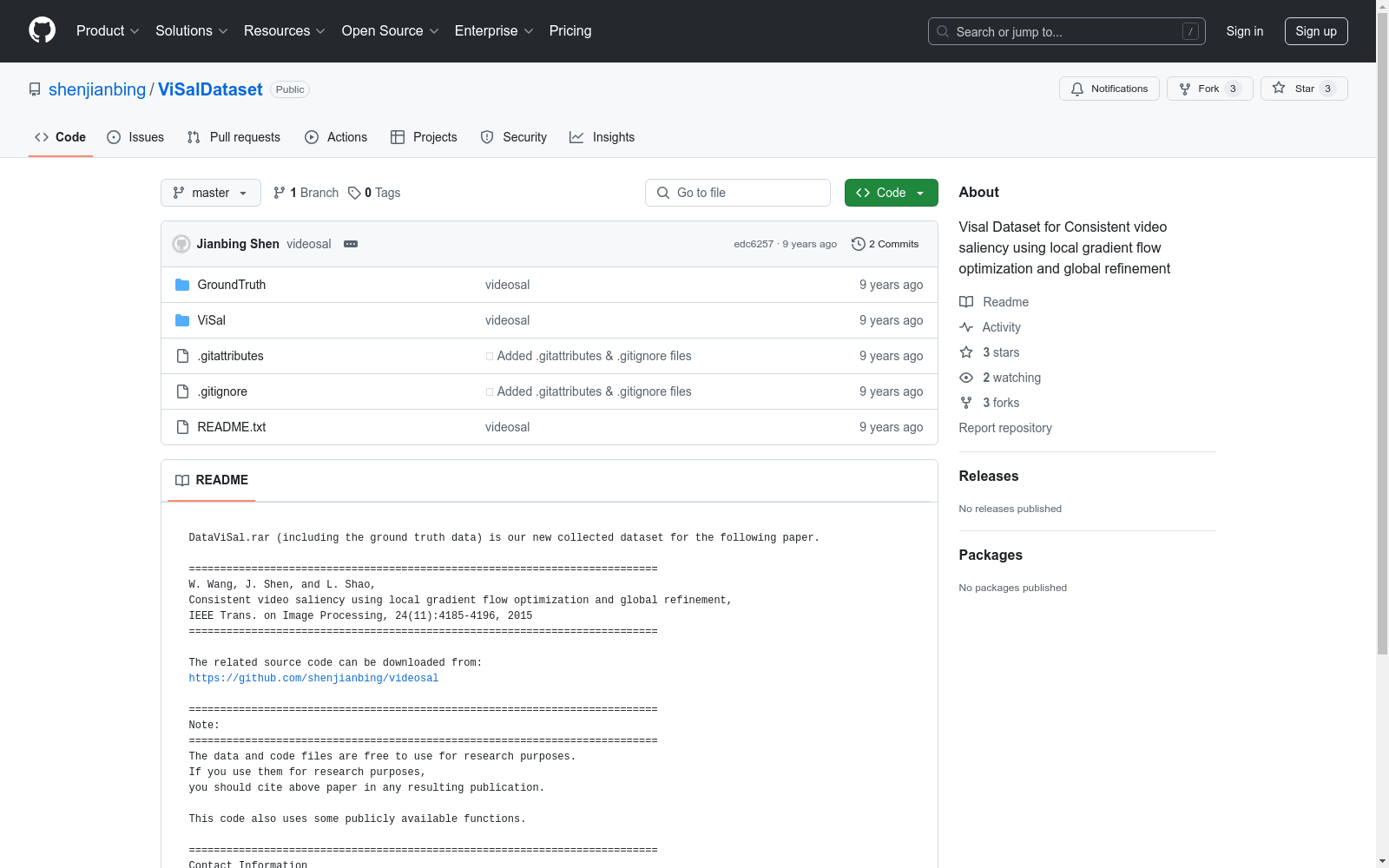Click the Packages heading link
The width and height of the screenshot is (1389, 868).
pos(991,555)
